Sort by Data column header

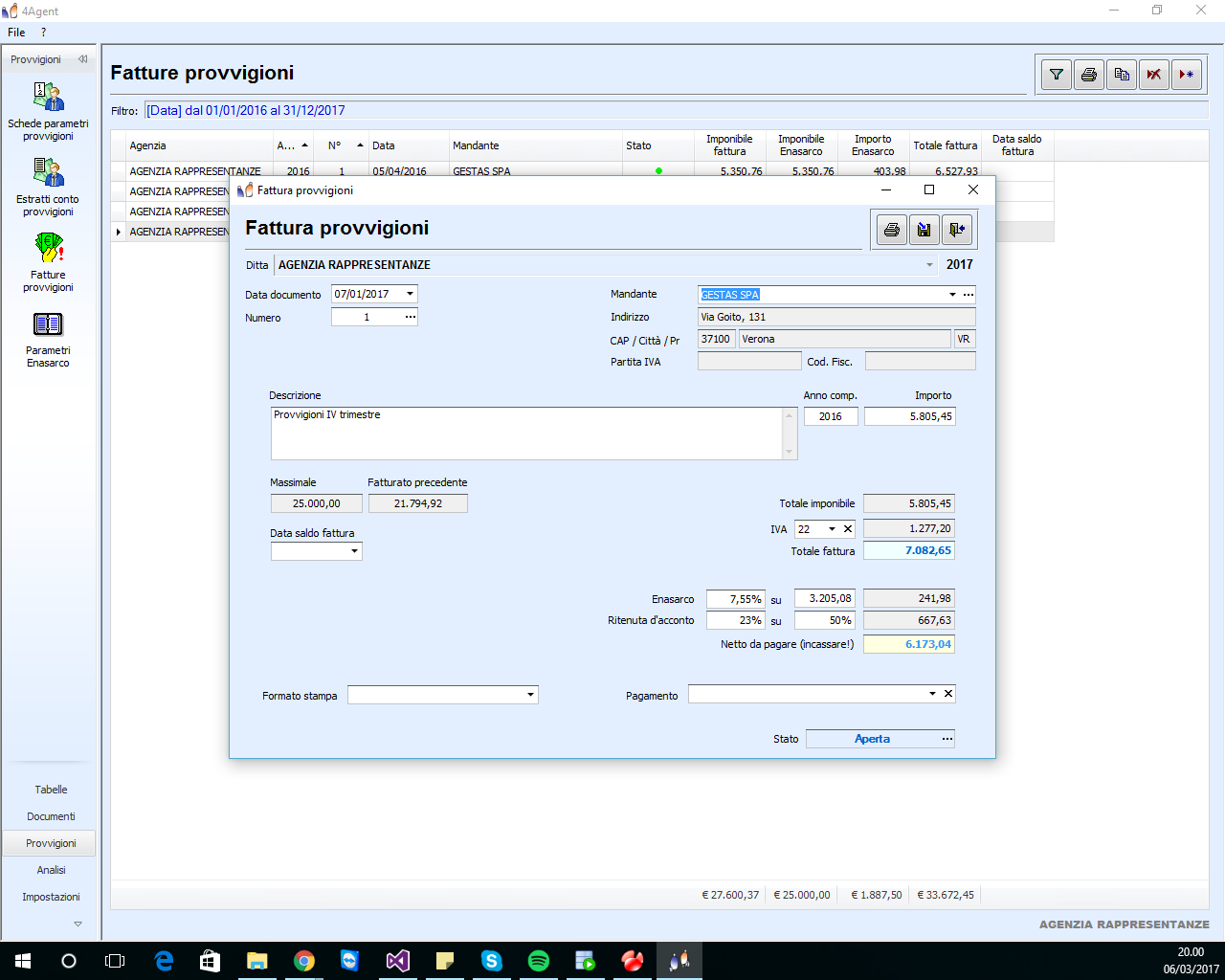(409, 145)
